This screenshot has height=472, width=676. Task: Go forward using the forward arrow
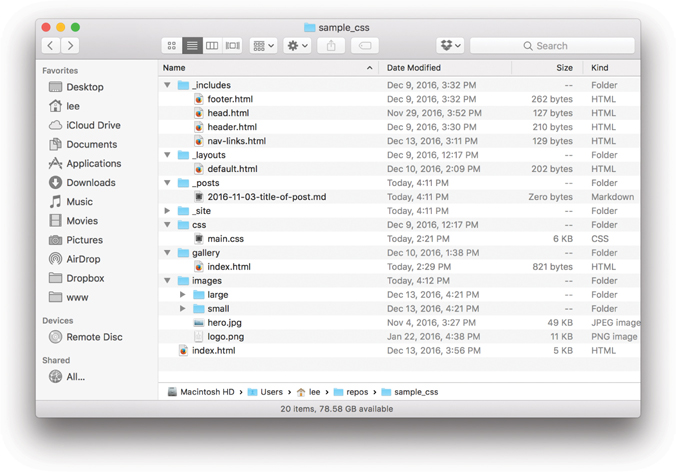(71, 46)
